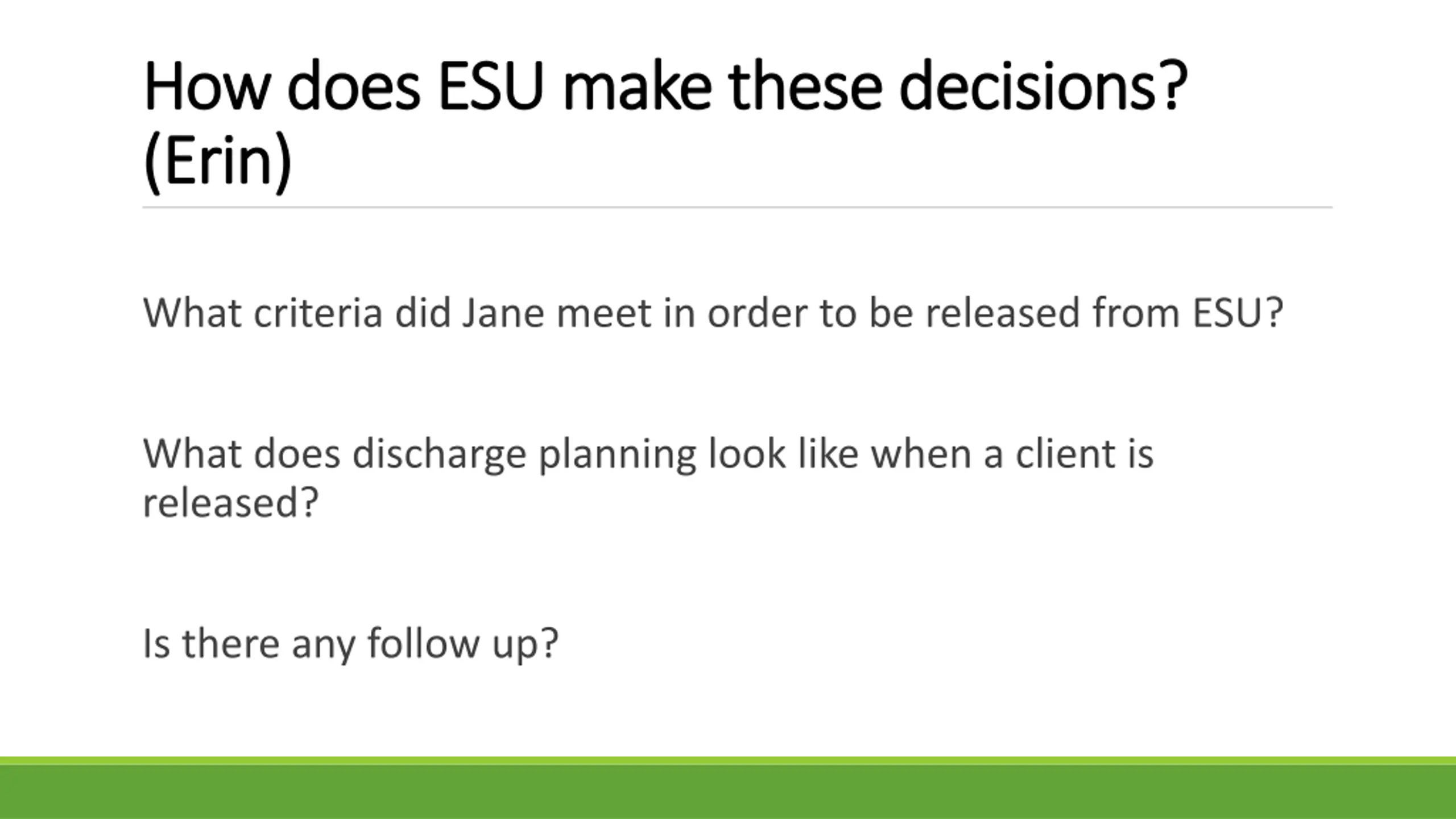The height and width of the screenshot is (819, 1456).
Task: Click the phrase "look like" in the second question
Action: (783, 455)
